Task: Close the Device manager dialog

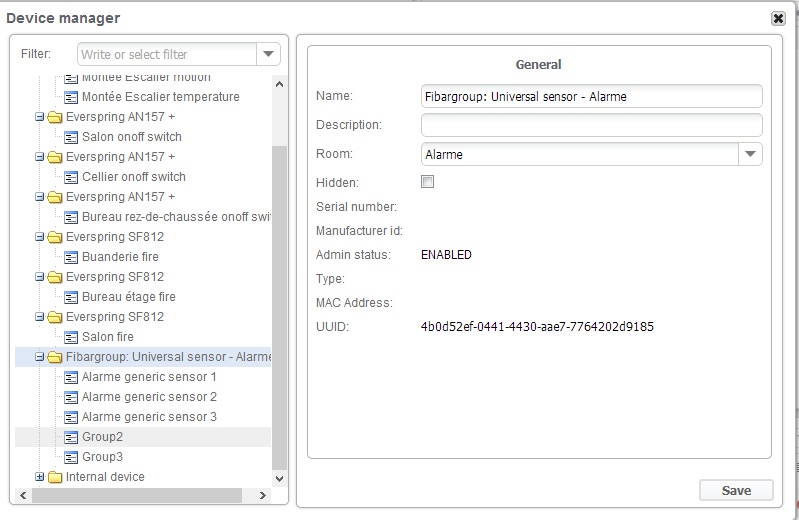Action: (778, 18)
